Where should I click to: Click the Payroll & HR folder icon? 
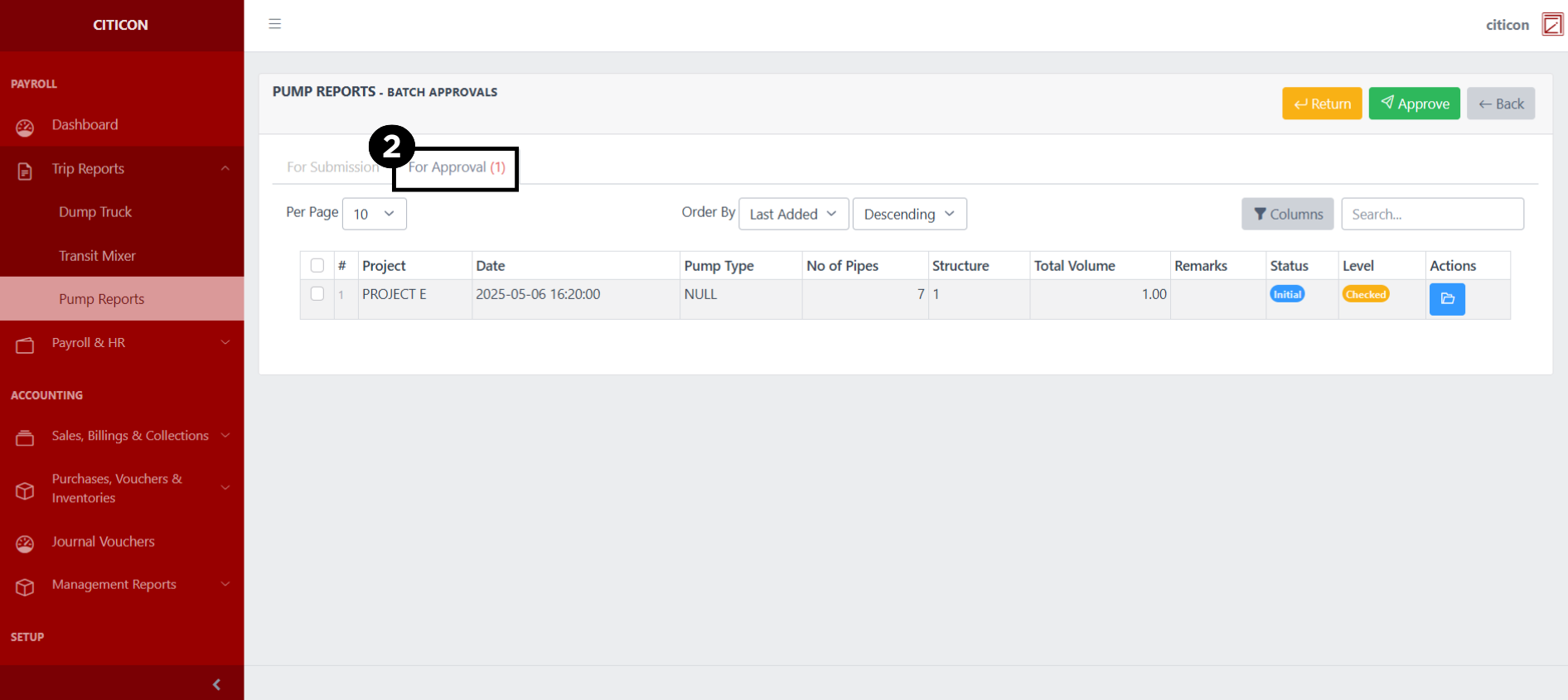pyautogui.click(x=25, y=345)
